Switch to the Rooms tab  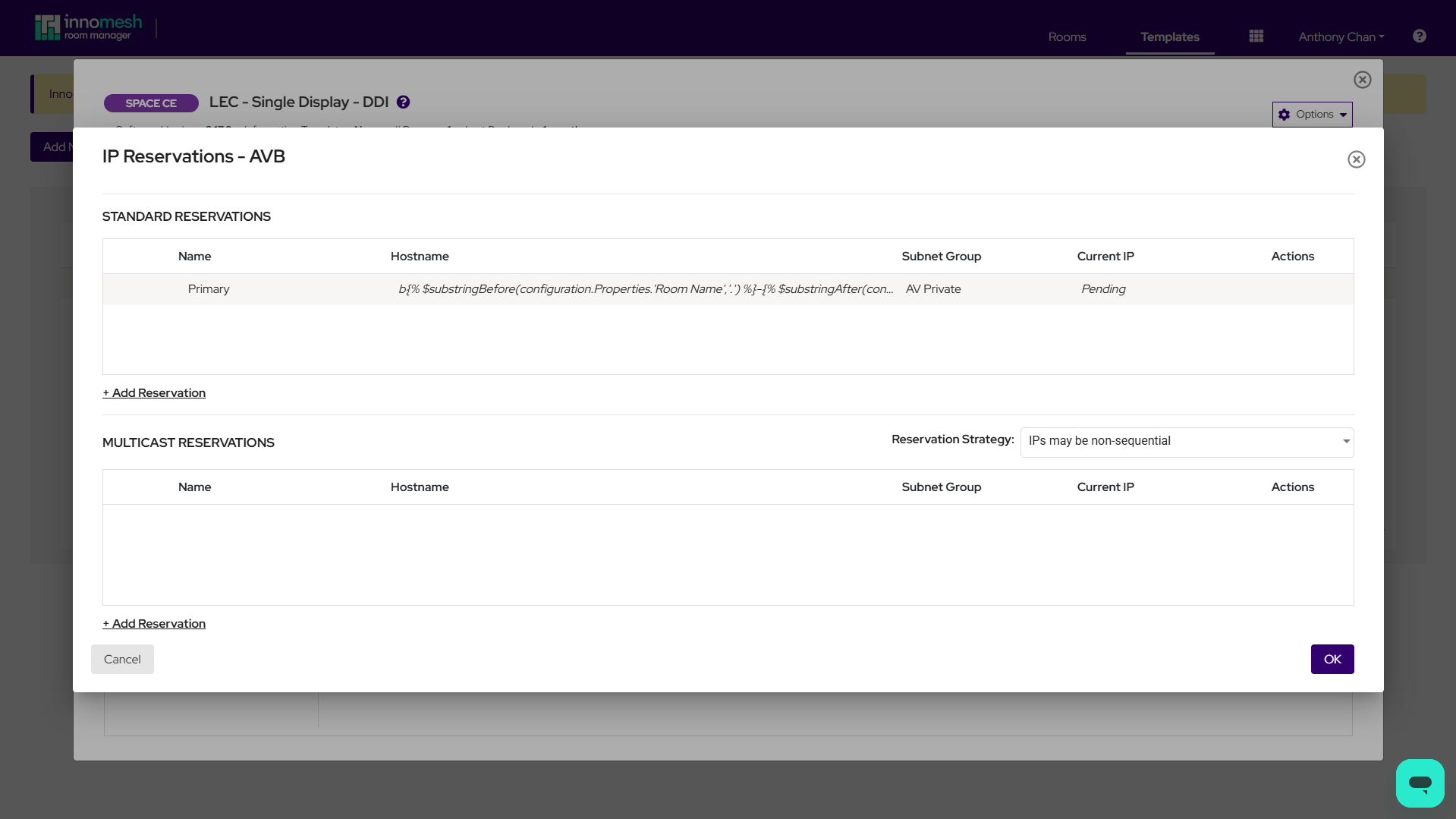[1067, 36]
